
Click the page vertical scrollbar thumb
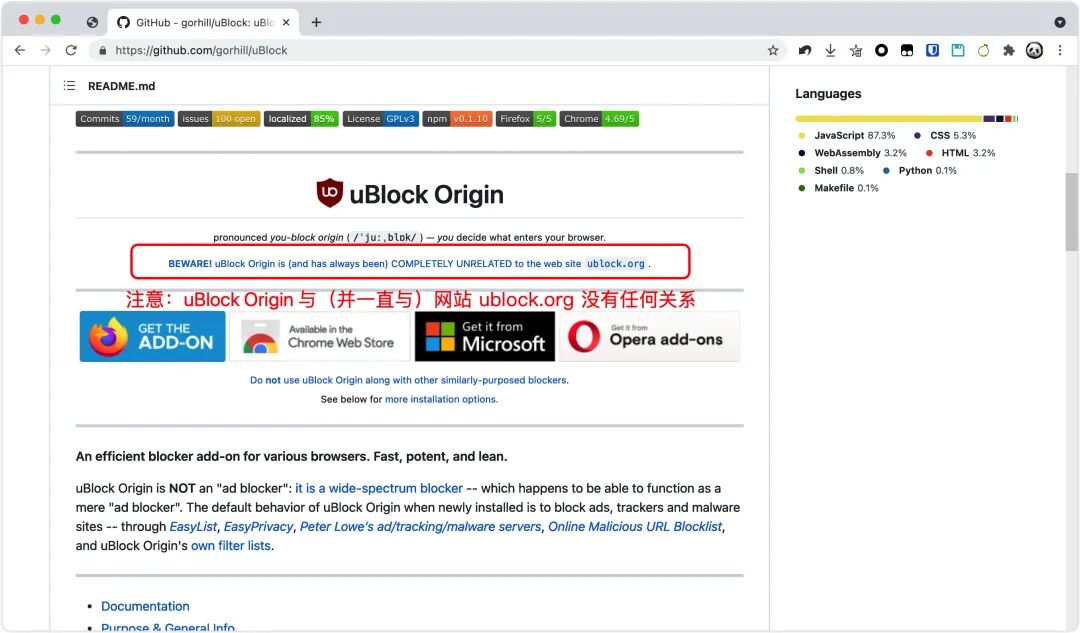click(1072, 212)
